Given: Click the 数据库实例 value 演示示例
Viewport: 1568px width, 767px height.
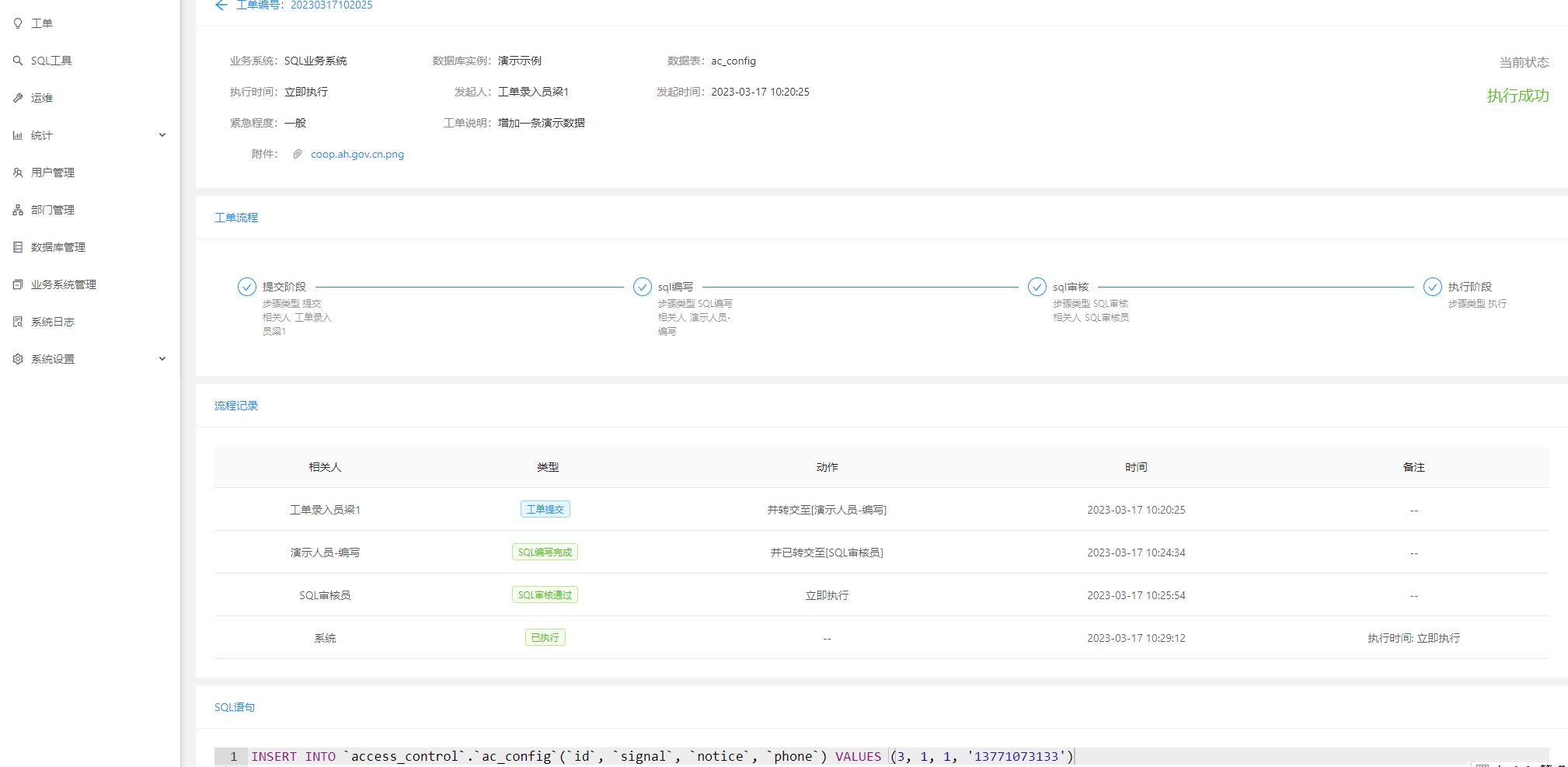Looking at the screenshot, I should point(520,61).
